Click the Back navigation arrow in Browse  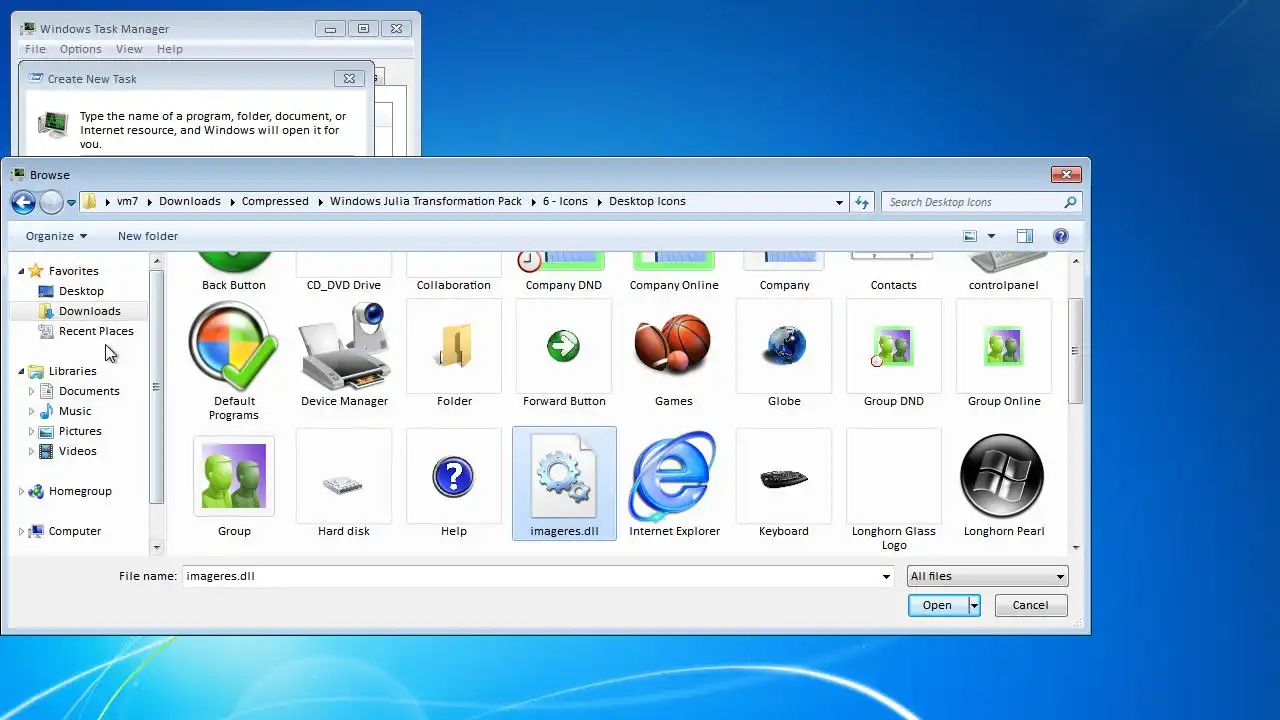[23, 202]
